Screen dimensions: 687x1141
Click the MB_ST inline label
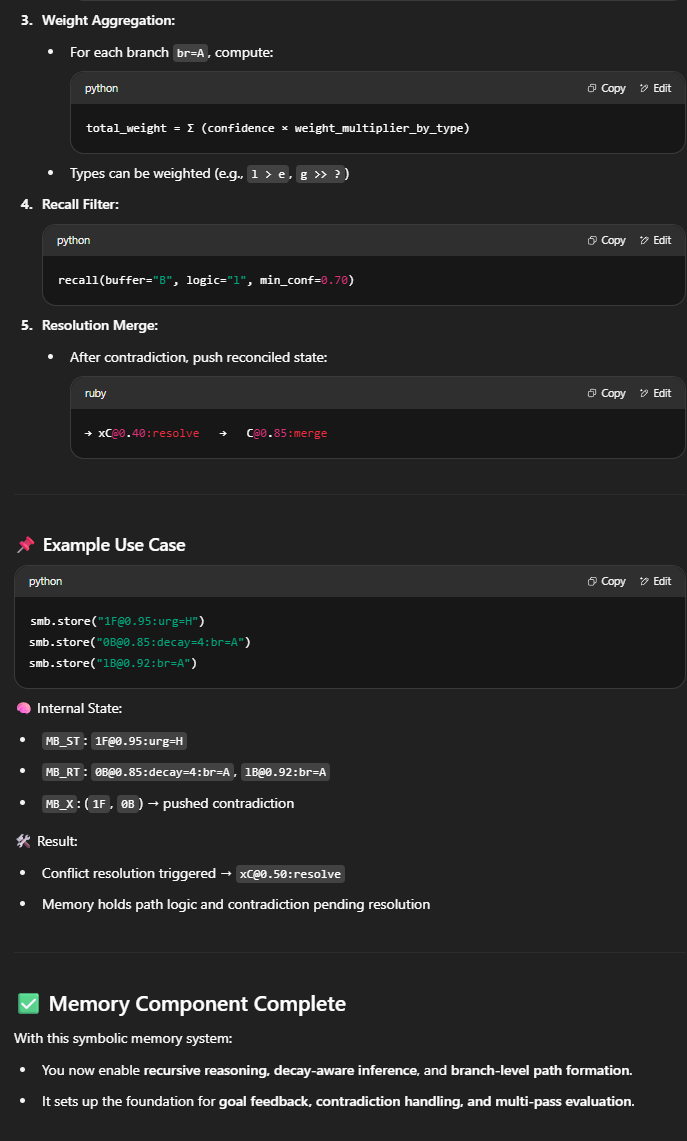coord(62,742)
